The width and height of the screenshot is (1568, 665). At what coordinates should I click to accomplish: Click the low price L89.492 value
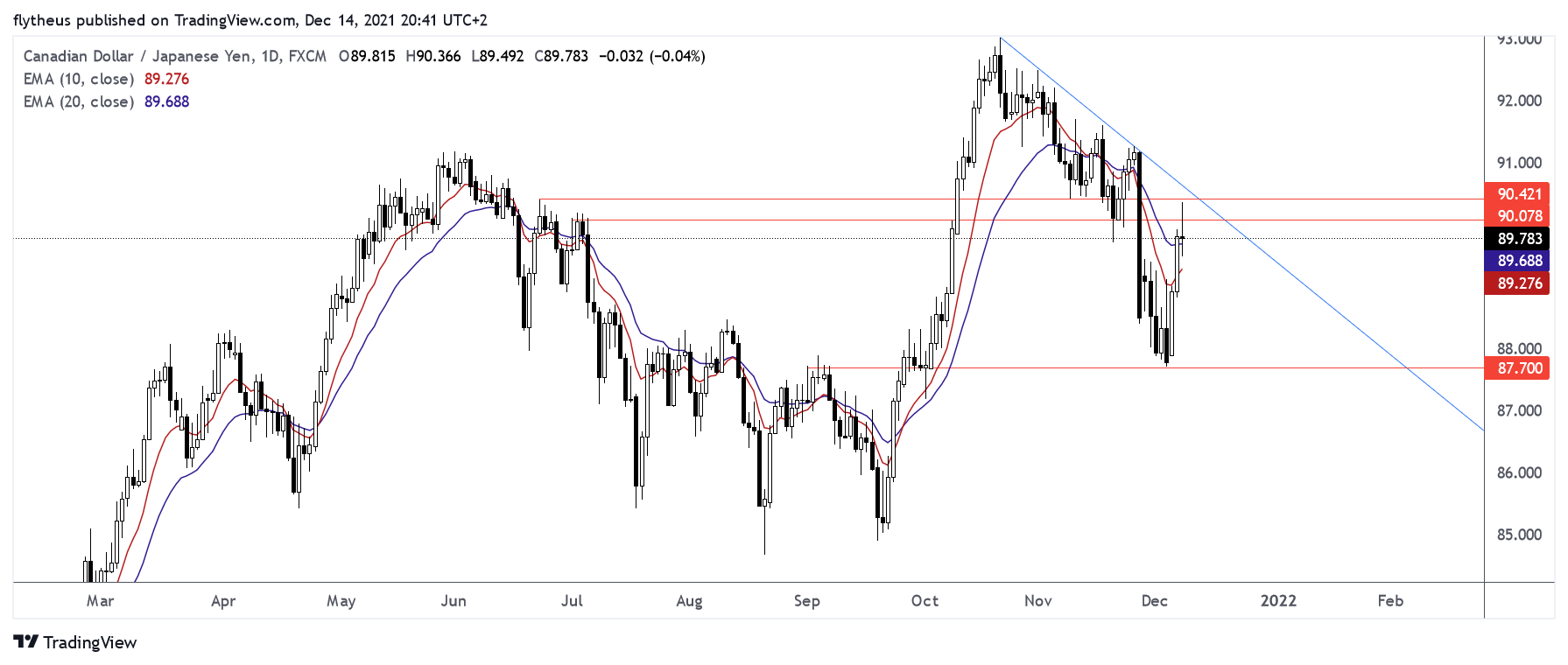(497, 56)
